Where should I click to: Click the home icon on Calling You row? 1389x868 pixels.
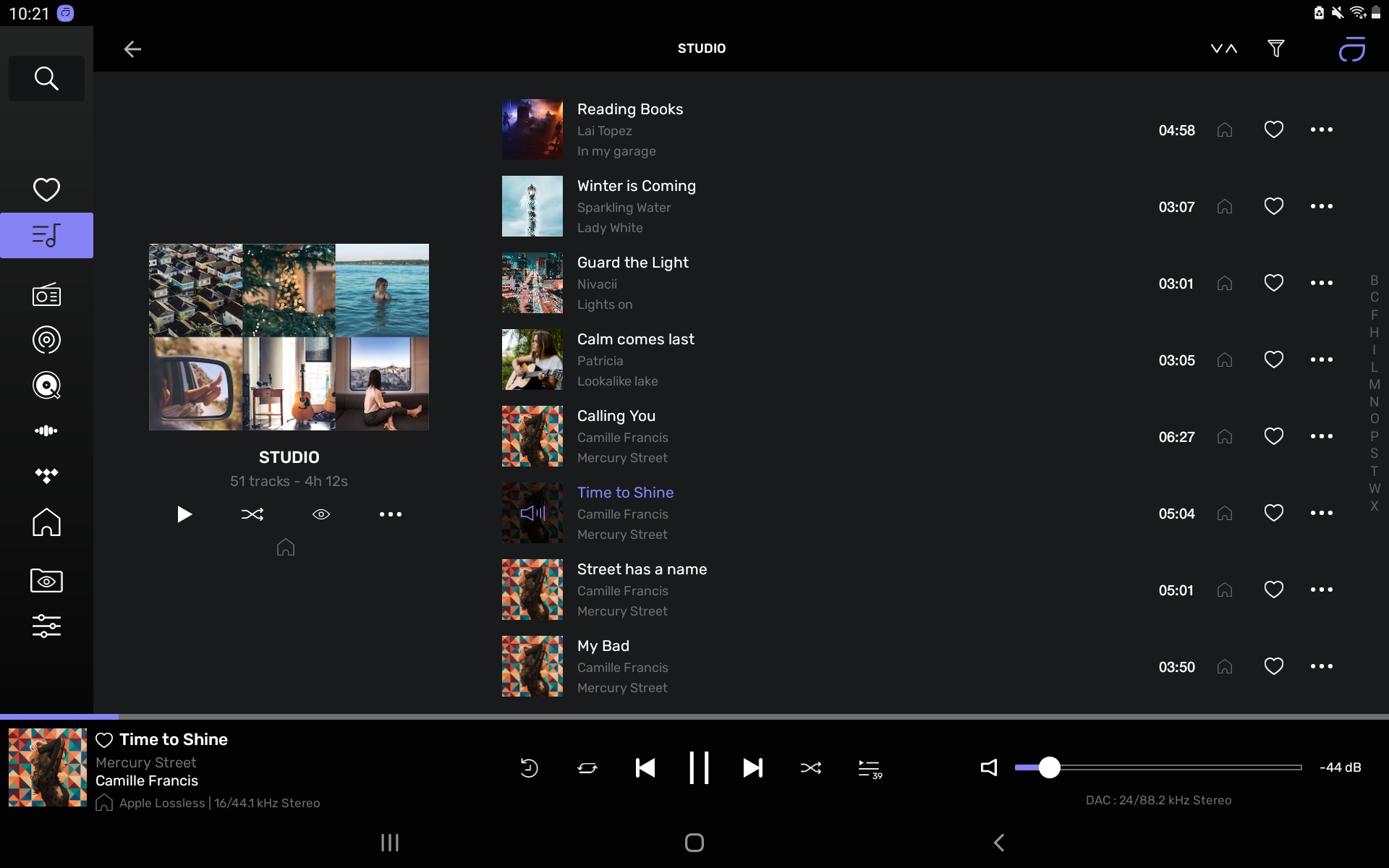(1225, 436)
